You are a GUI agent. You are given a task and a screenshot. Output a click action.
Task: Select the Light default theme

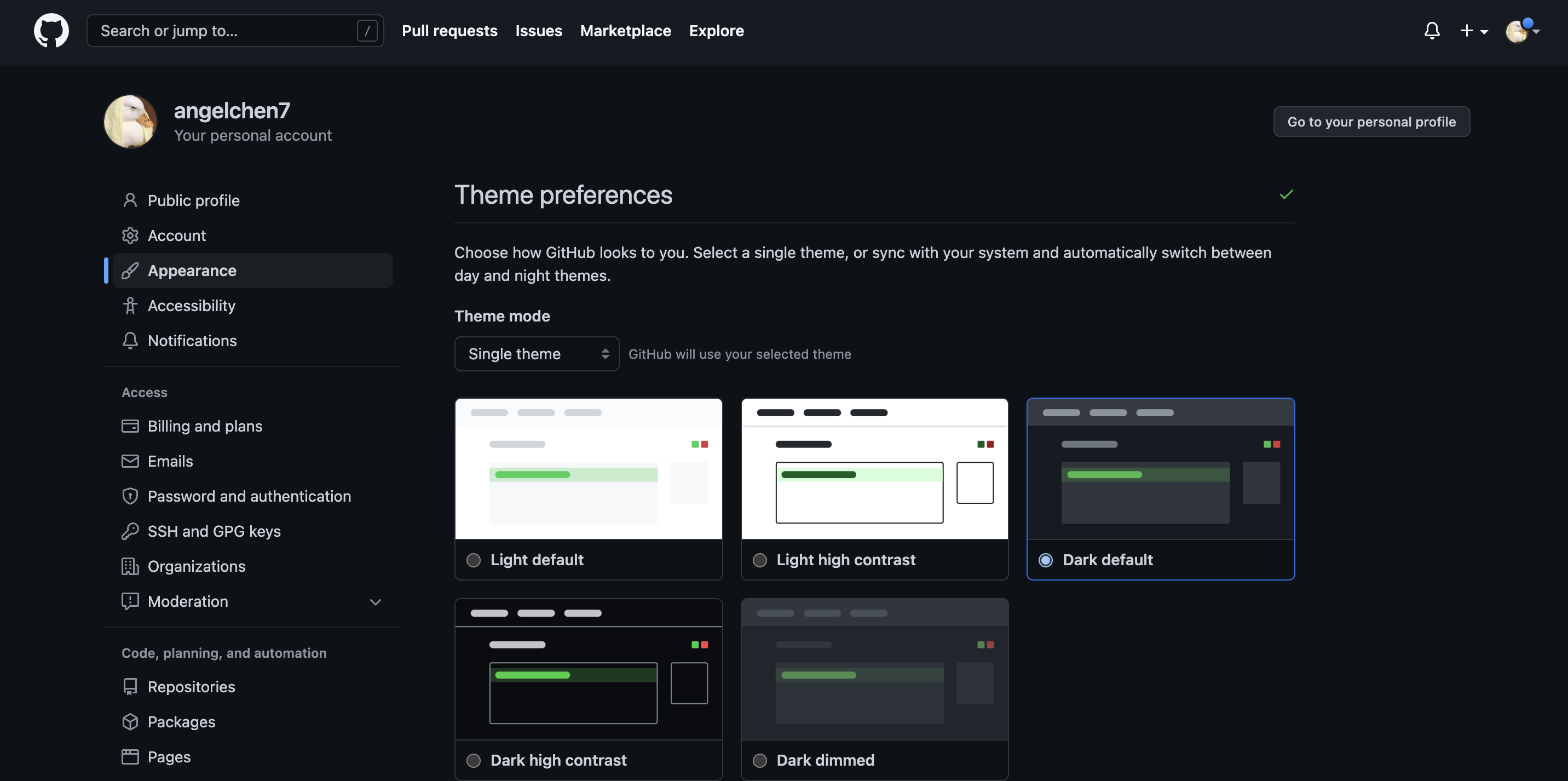pos(473,560)
